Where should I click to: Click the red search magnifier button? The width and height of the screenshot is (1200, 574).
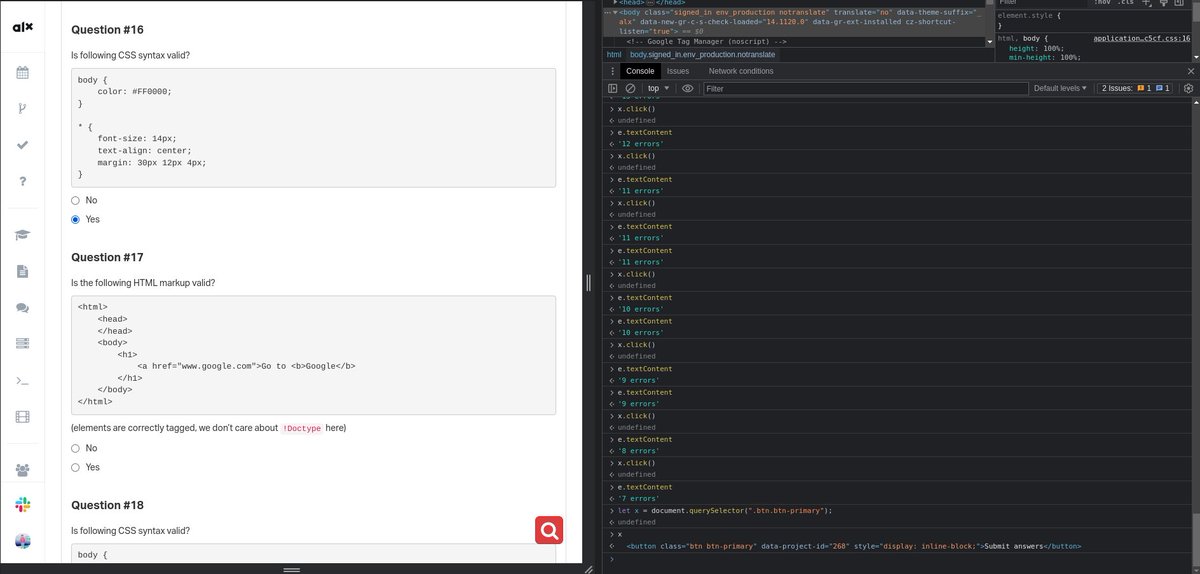click(x=549, y=529)
